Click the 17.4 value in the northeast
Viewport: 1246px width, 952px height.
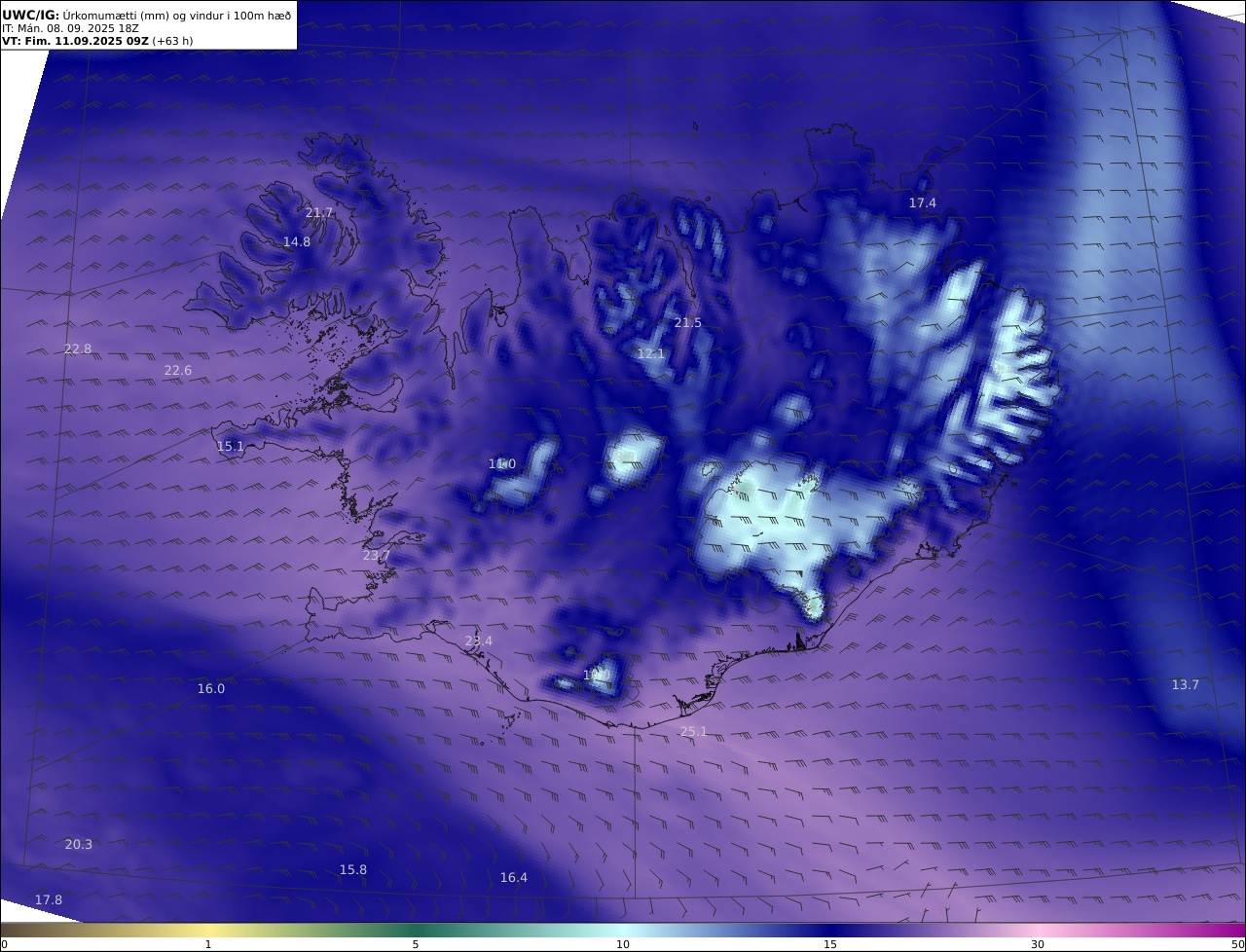[x=923, y=202]
